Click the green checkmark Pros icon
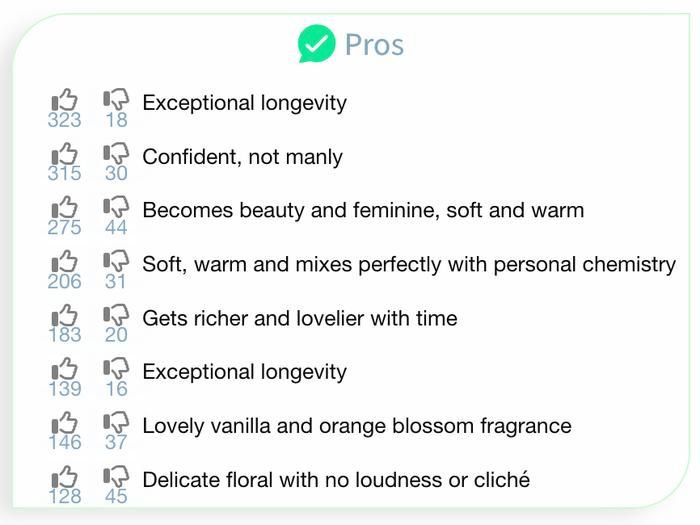The height and width of the screenshot is (525, 700). 316,44
